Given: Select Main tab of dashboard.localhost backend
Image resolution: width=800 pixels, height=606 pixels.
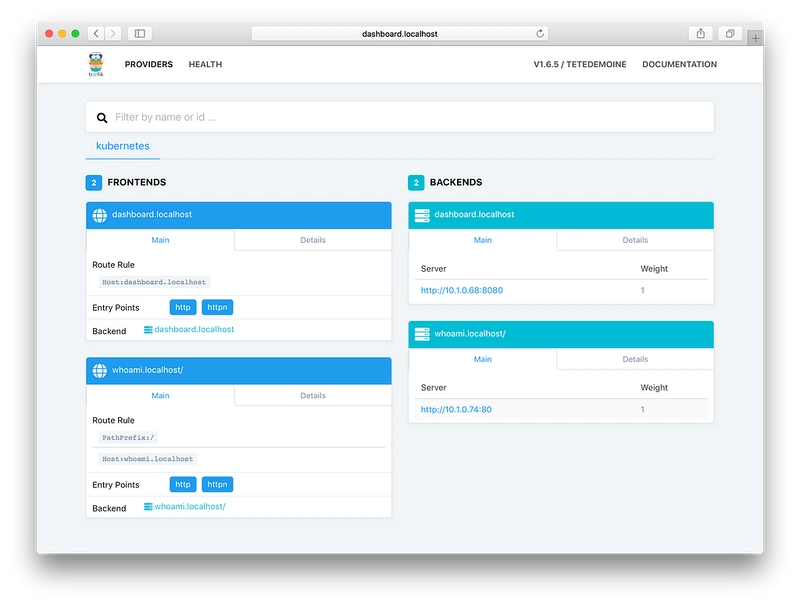Looking at the screenshot, I should [483, 240].
